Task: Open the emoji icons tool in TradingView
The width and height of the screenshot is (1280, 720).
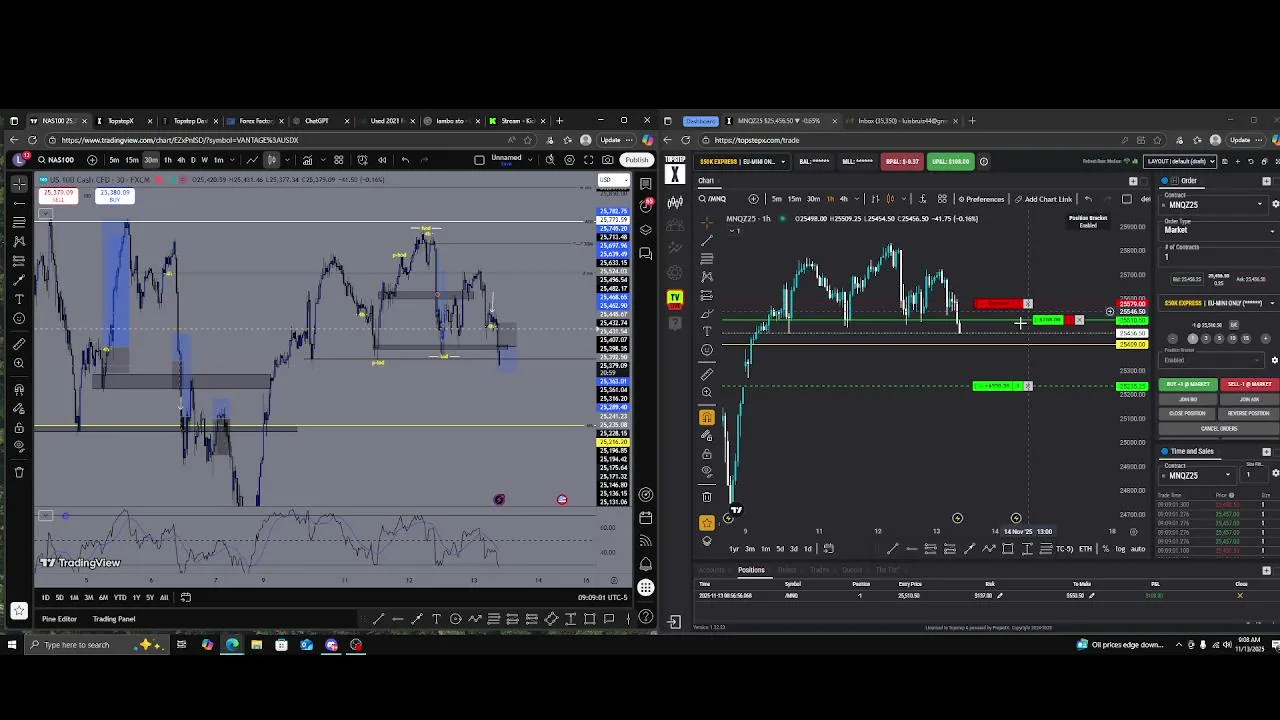Action: (x=19, y=319)
